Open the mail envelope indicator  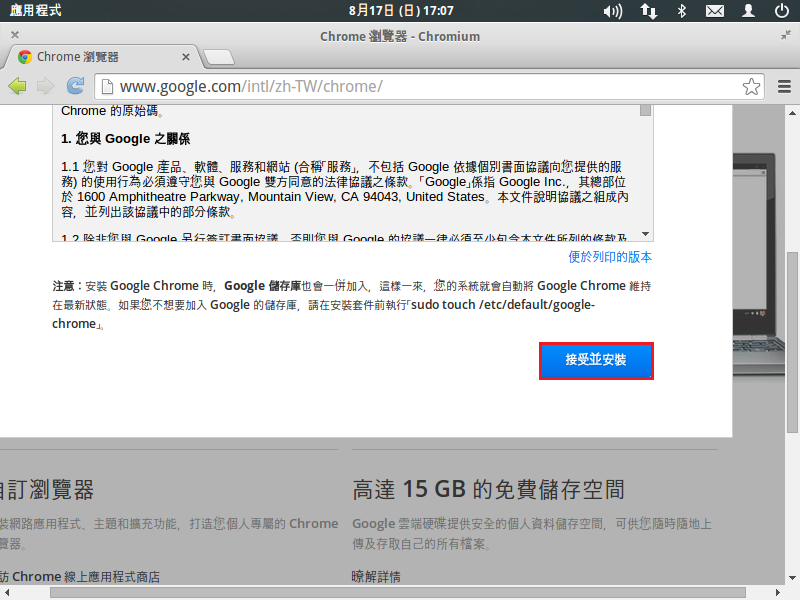point(715,11)
